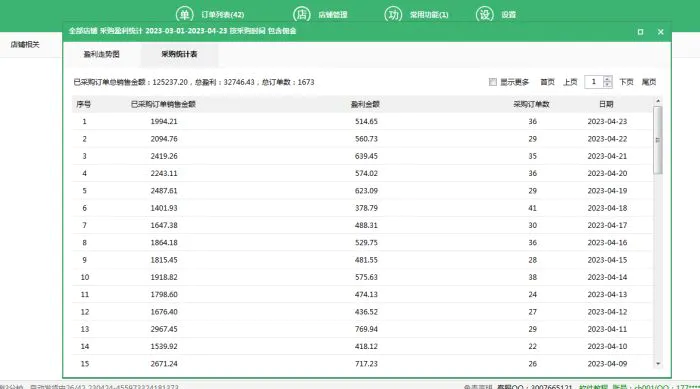Click scrollbar up arrow of the table
The image size is (700, 389).
(x=658, y=101)
